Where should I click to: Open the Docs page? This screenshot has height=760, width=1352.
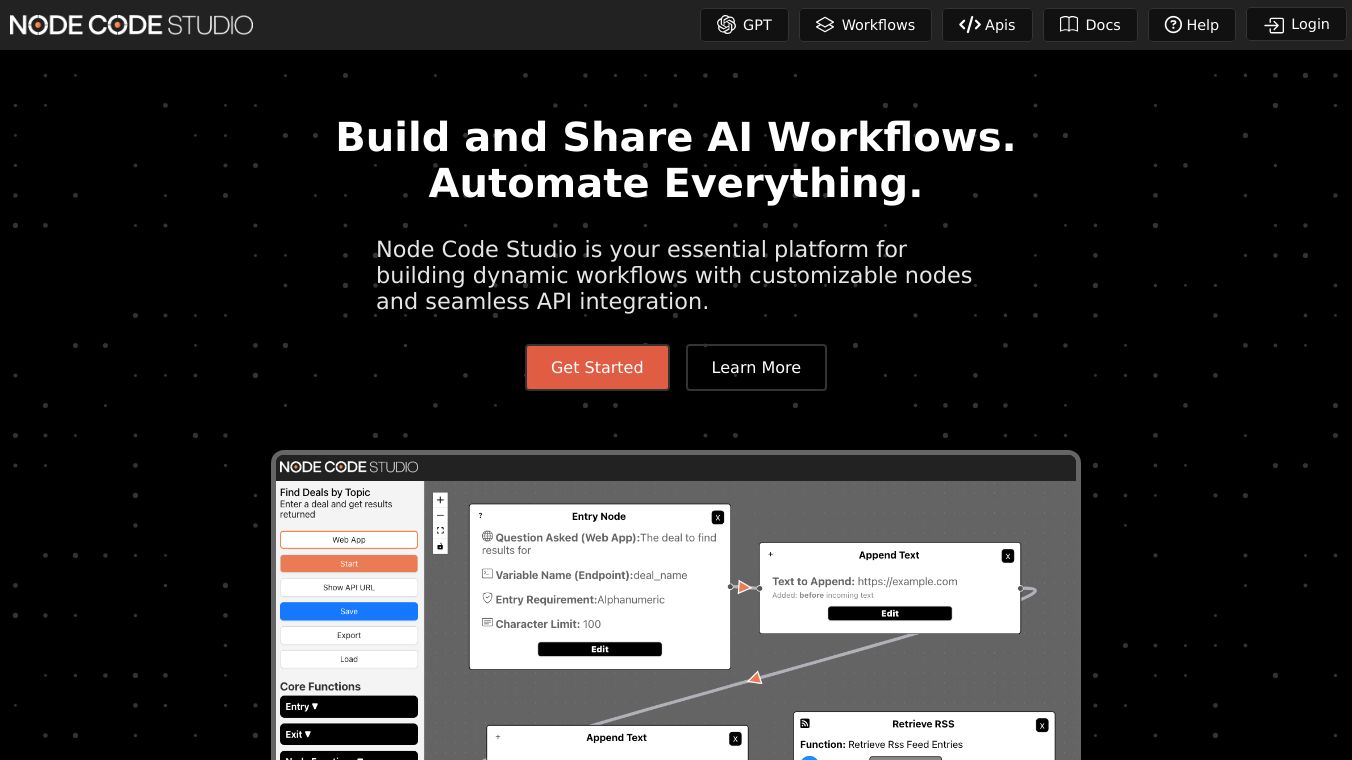click(1090, 25)
